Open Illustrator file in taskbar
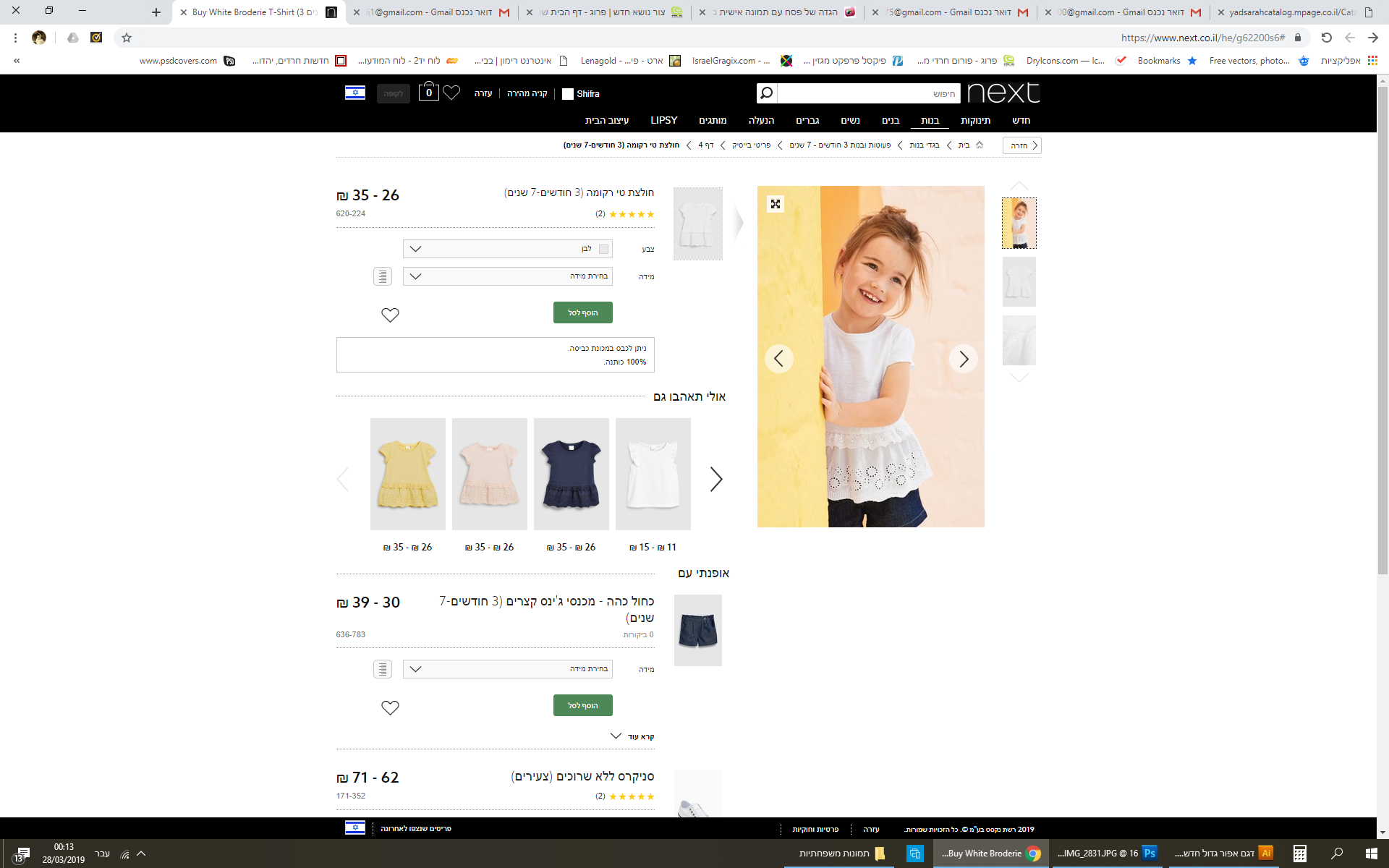This screenshot has width=1389, height=868. pos(1223,854)
